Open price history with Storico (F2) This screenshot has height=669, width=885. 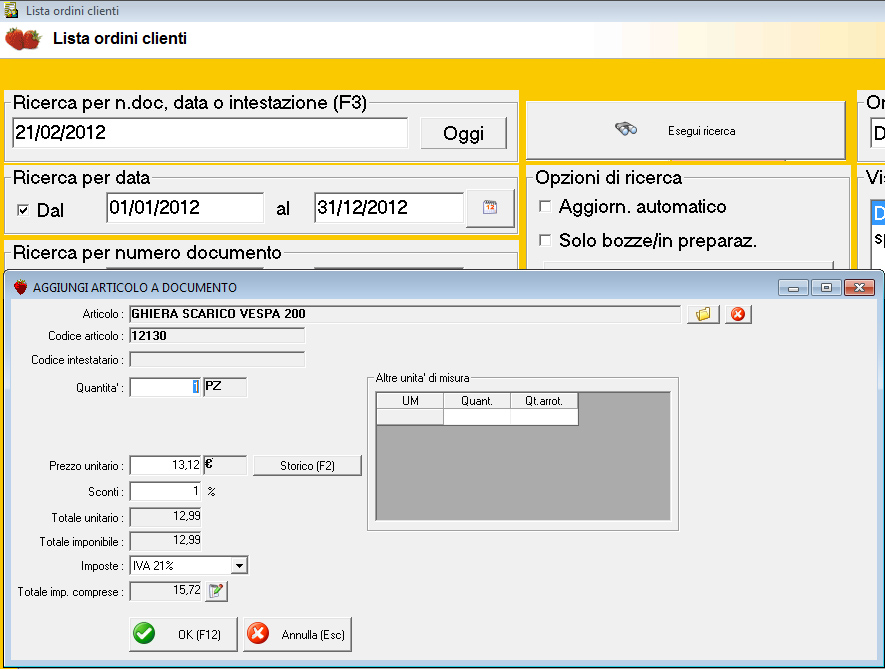pos(307,466)
